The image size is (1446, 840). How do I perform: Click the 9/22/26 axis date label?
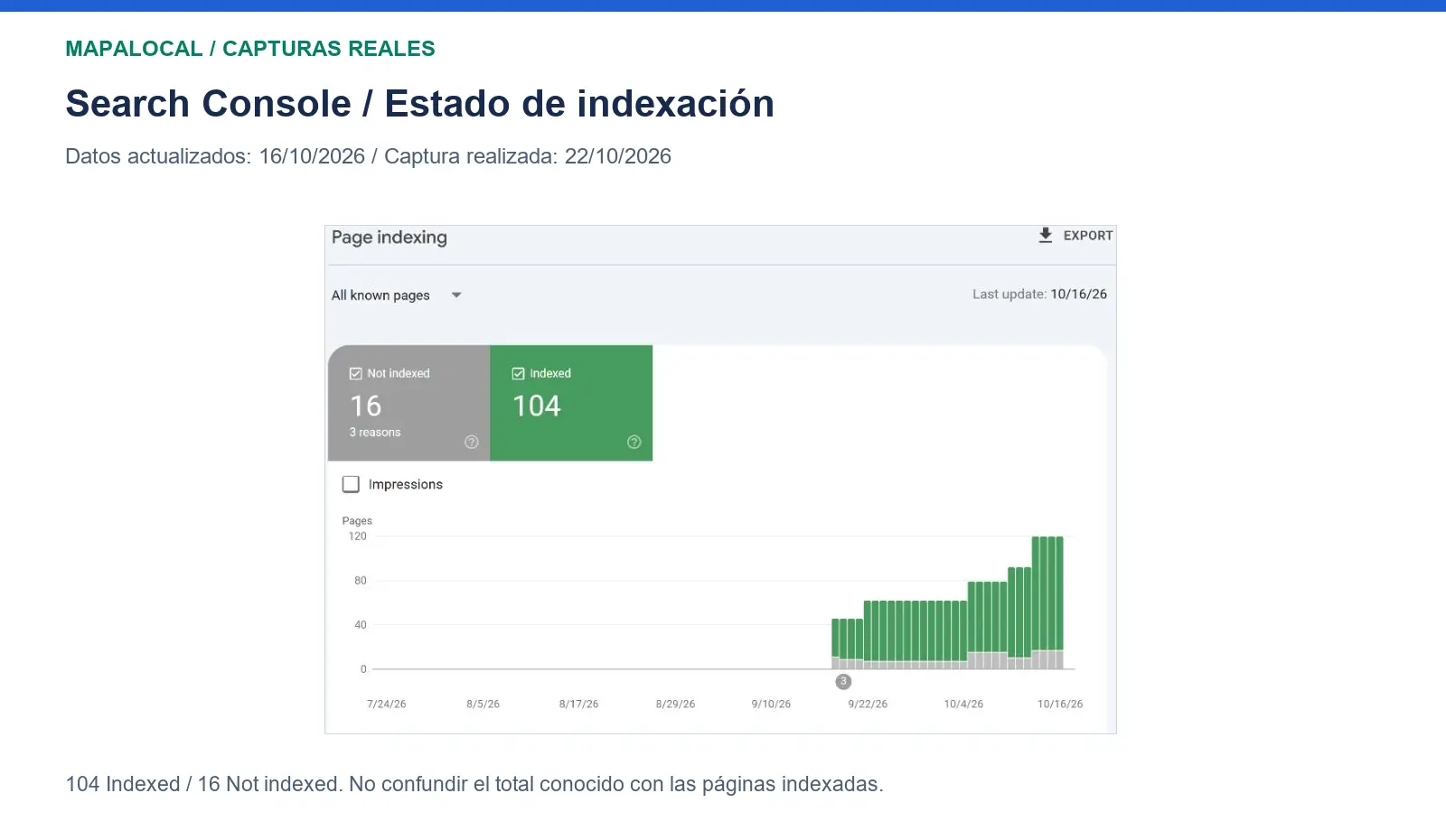[x=868, y=704]
